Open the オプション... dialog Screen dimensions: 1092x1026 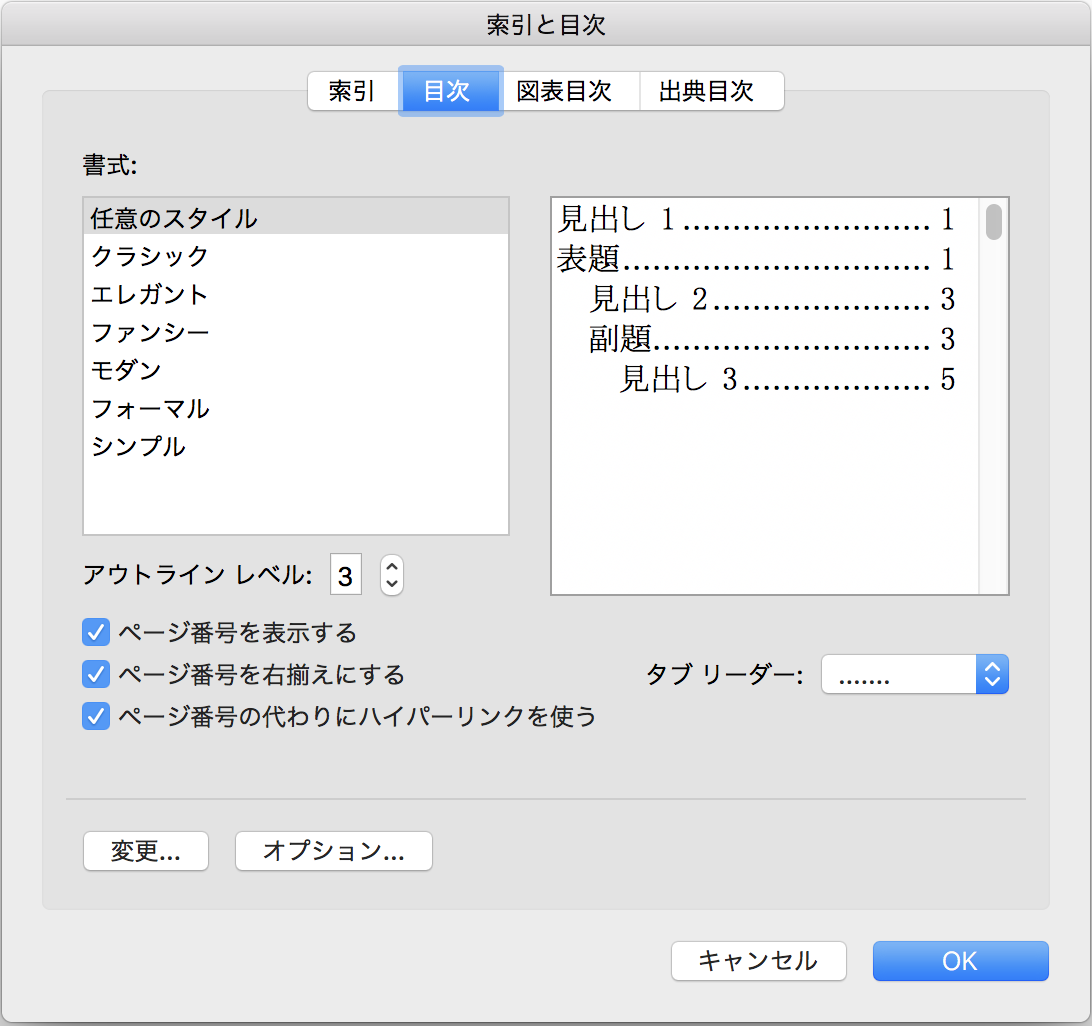click(333, 851)
